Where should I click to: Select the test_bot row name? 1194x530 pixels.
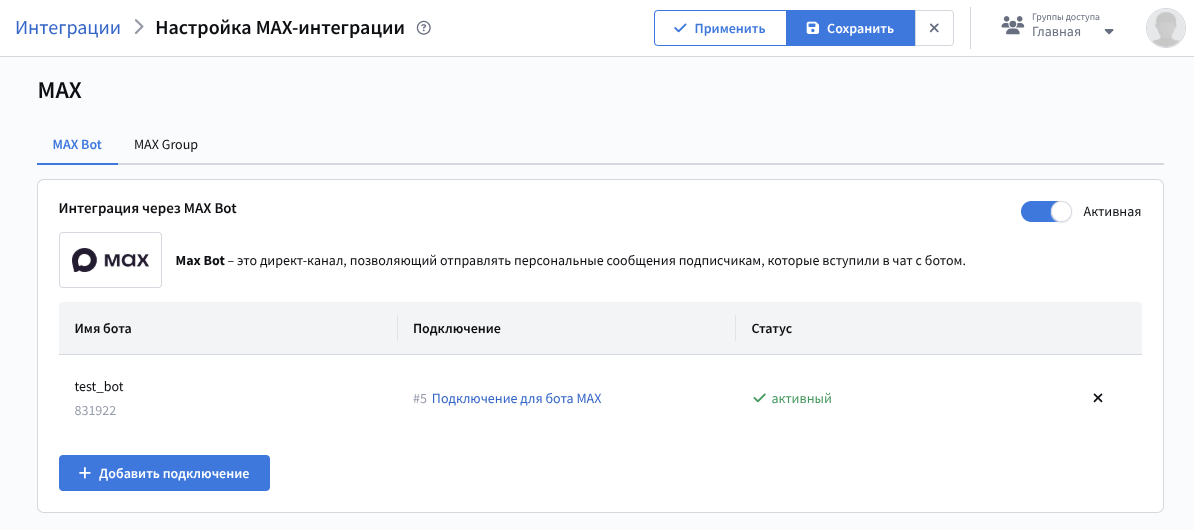pyautogui.click(x=99, y=386)
